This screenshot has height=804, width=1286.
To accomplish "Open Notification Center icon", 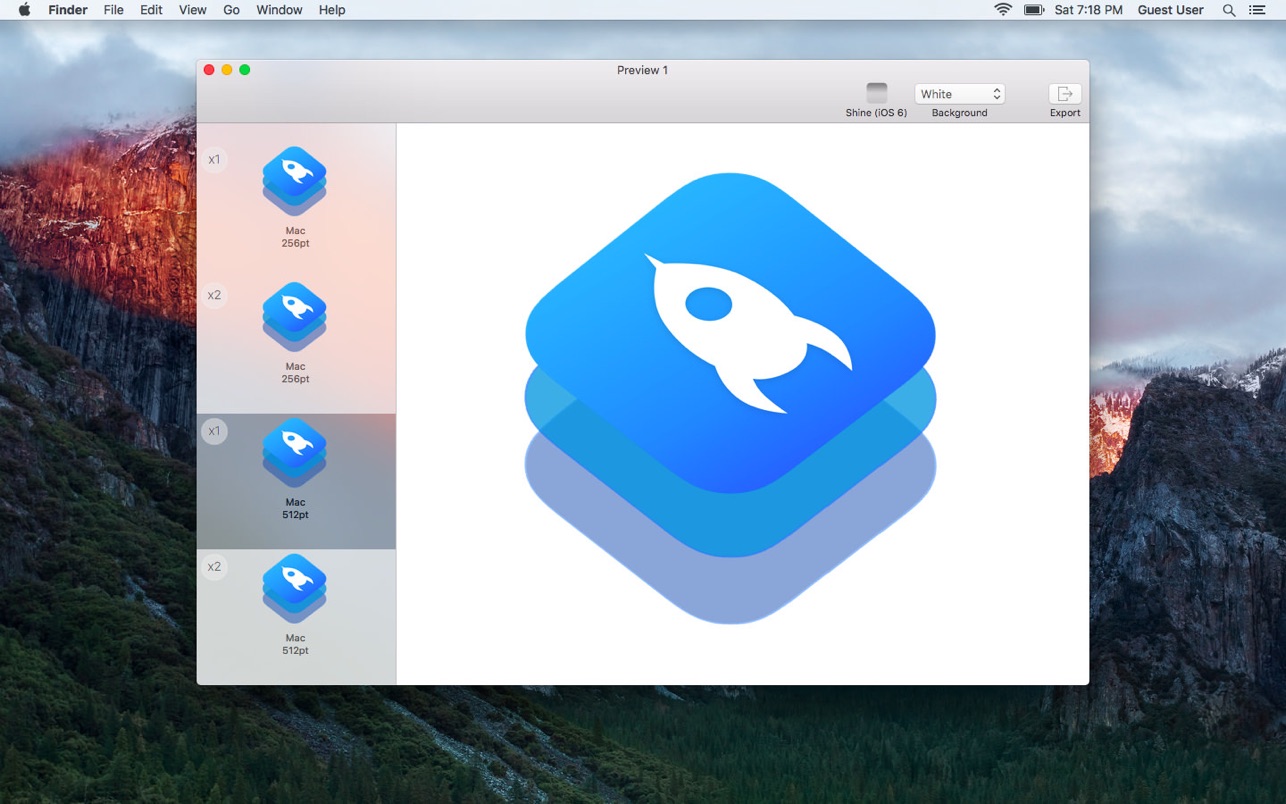I will click(x=1259, y=10).
